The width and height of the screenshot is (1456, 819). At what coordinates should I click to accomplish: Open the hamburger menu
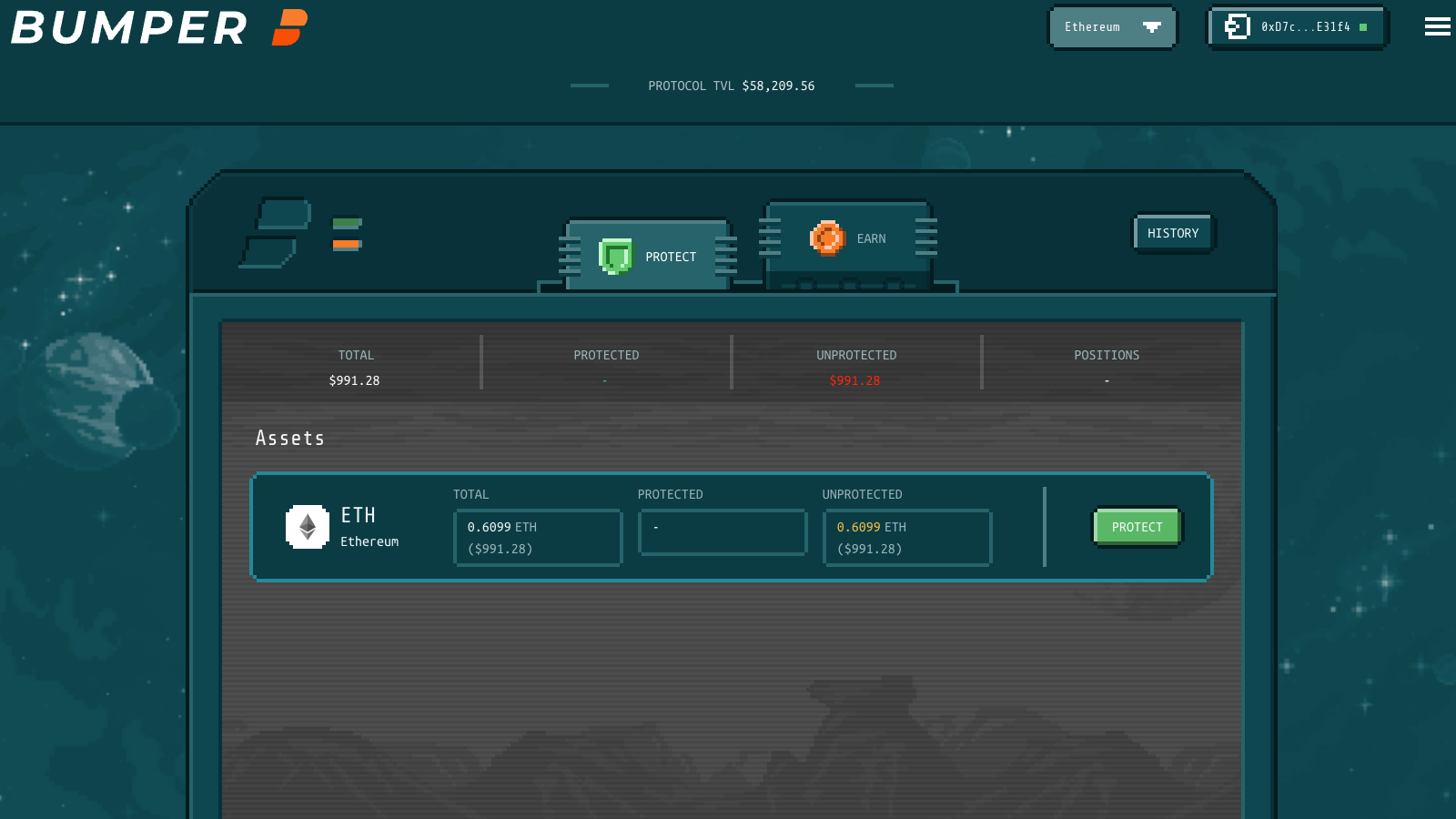point(1437,27)
